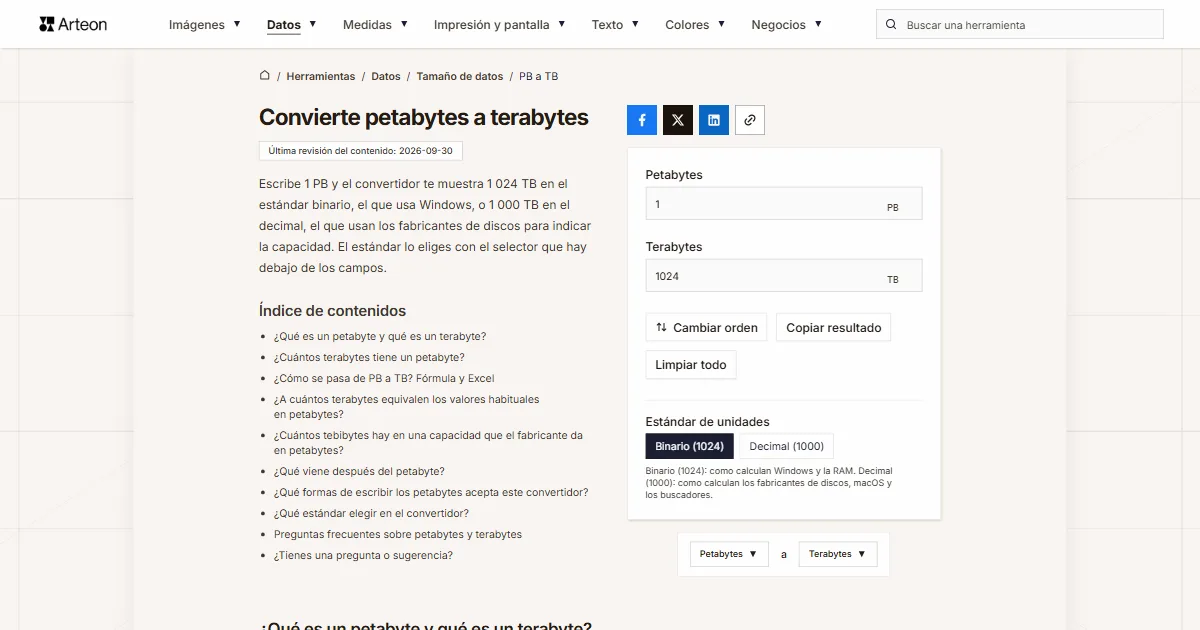This screenshot has width=1200, height=630.
Task: Jump to Fórmula y Excel section
Action: pos(384,378)
